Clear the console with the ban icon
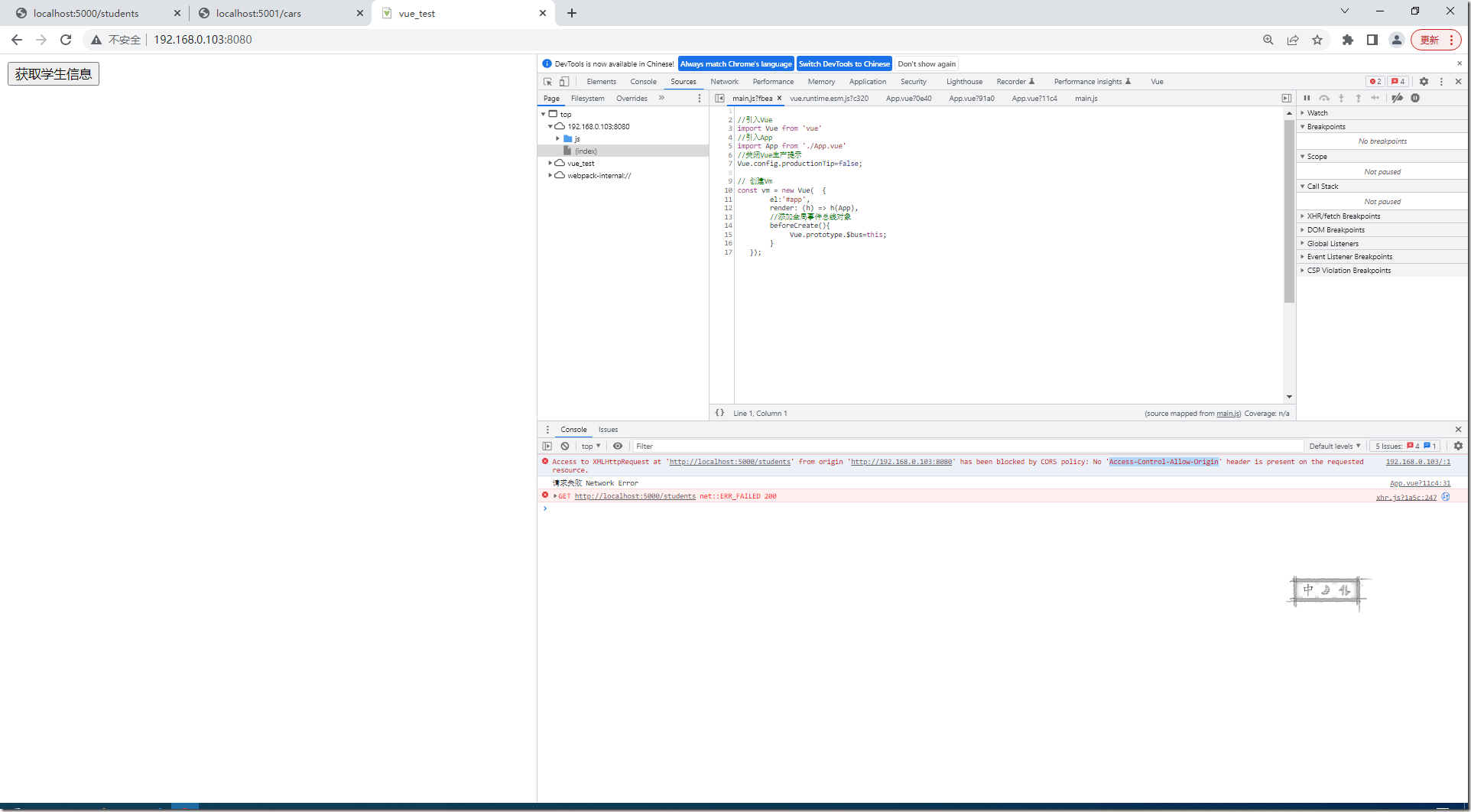Screen dimensions: 1471x812 pos(565,446)
